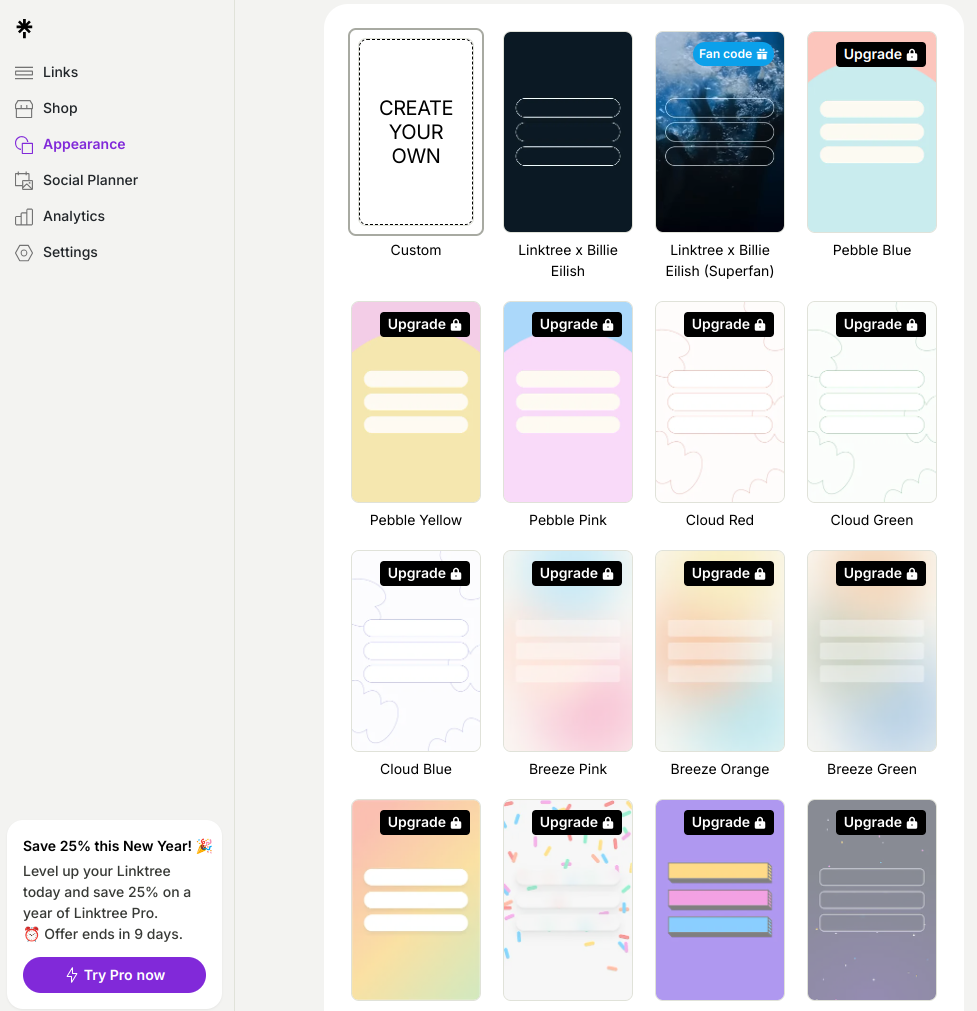Select the Custom create your own theme
The image size is (977, 1011).
tap(416, 132)
